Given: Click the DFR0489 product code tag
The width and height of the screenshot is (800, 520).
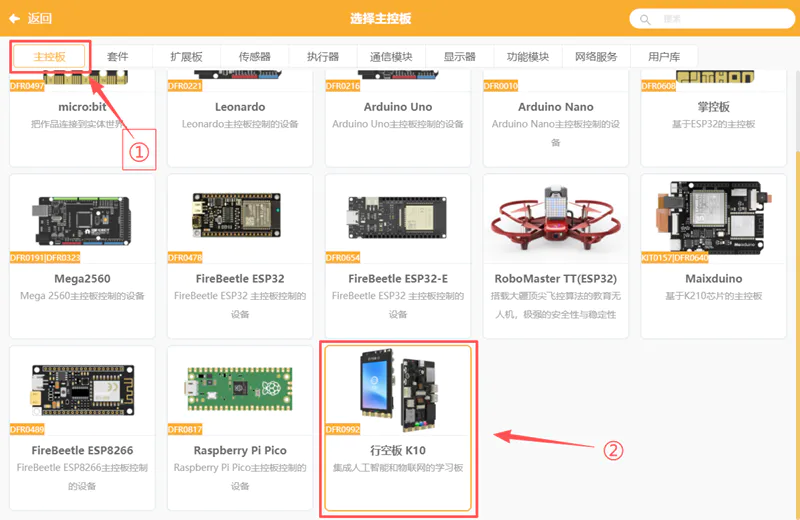Looking at the screenshot, I should pos(27,429).
